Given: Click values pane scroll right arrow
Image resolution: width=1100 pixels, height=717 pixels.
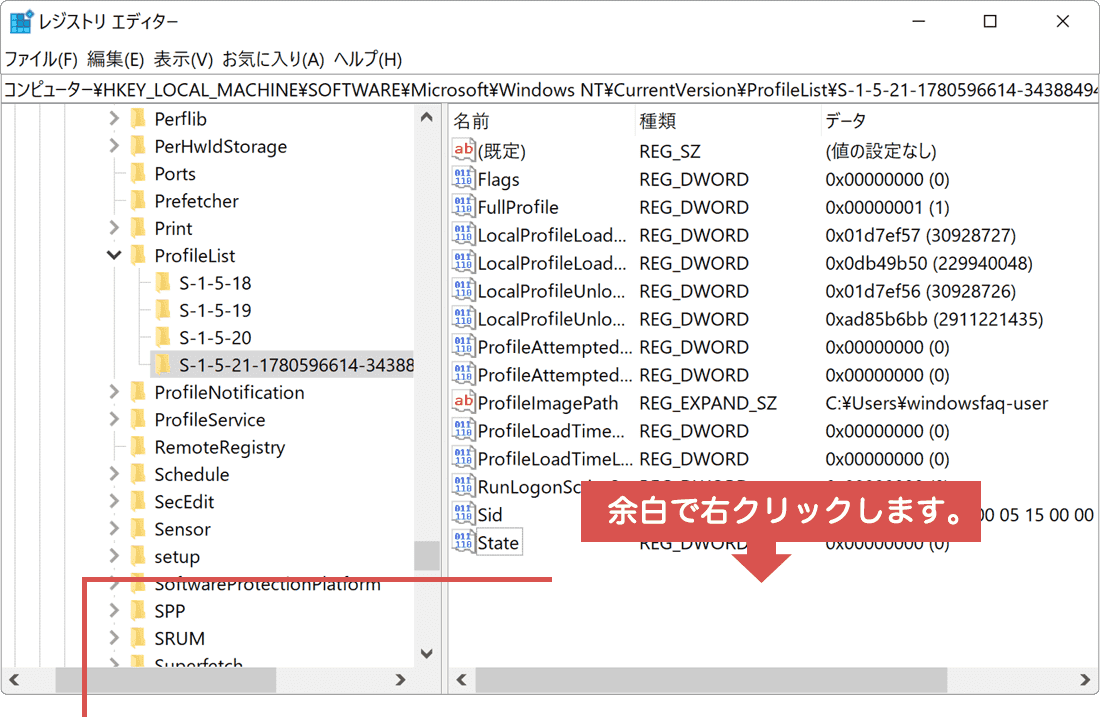Looking at the screenshot, I should (1085, 680).
